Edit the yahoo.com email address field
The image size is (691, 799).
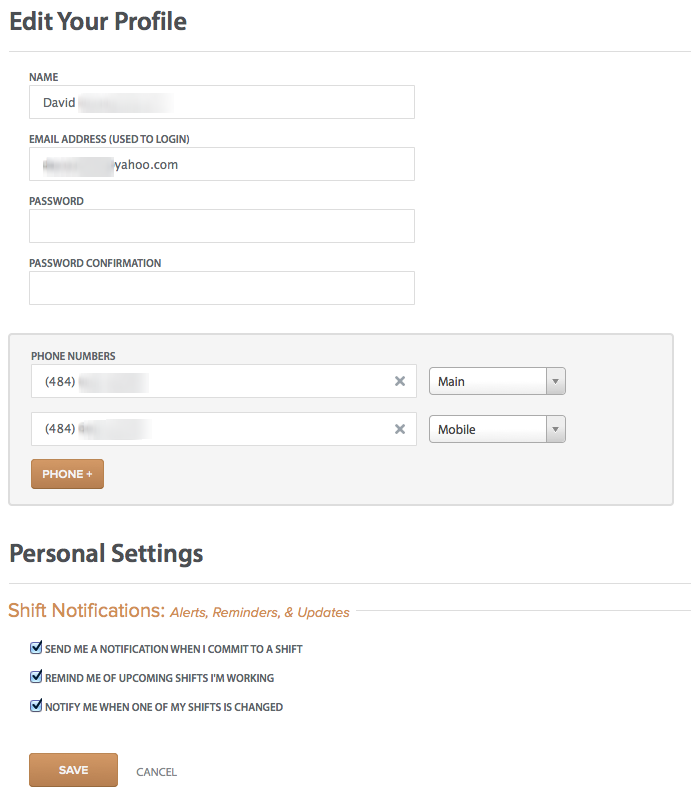222,164
